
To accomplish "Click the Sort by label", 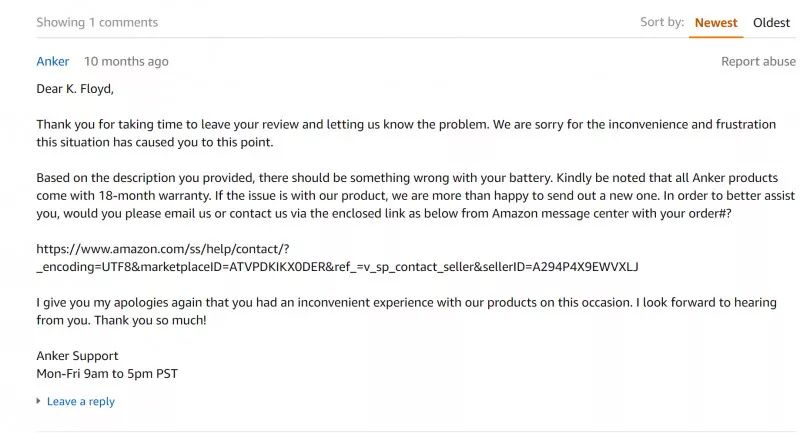I will 662,23.
